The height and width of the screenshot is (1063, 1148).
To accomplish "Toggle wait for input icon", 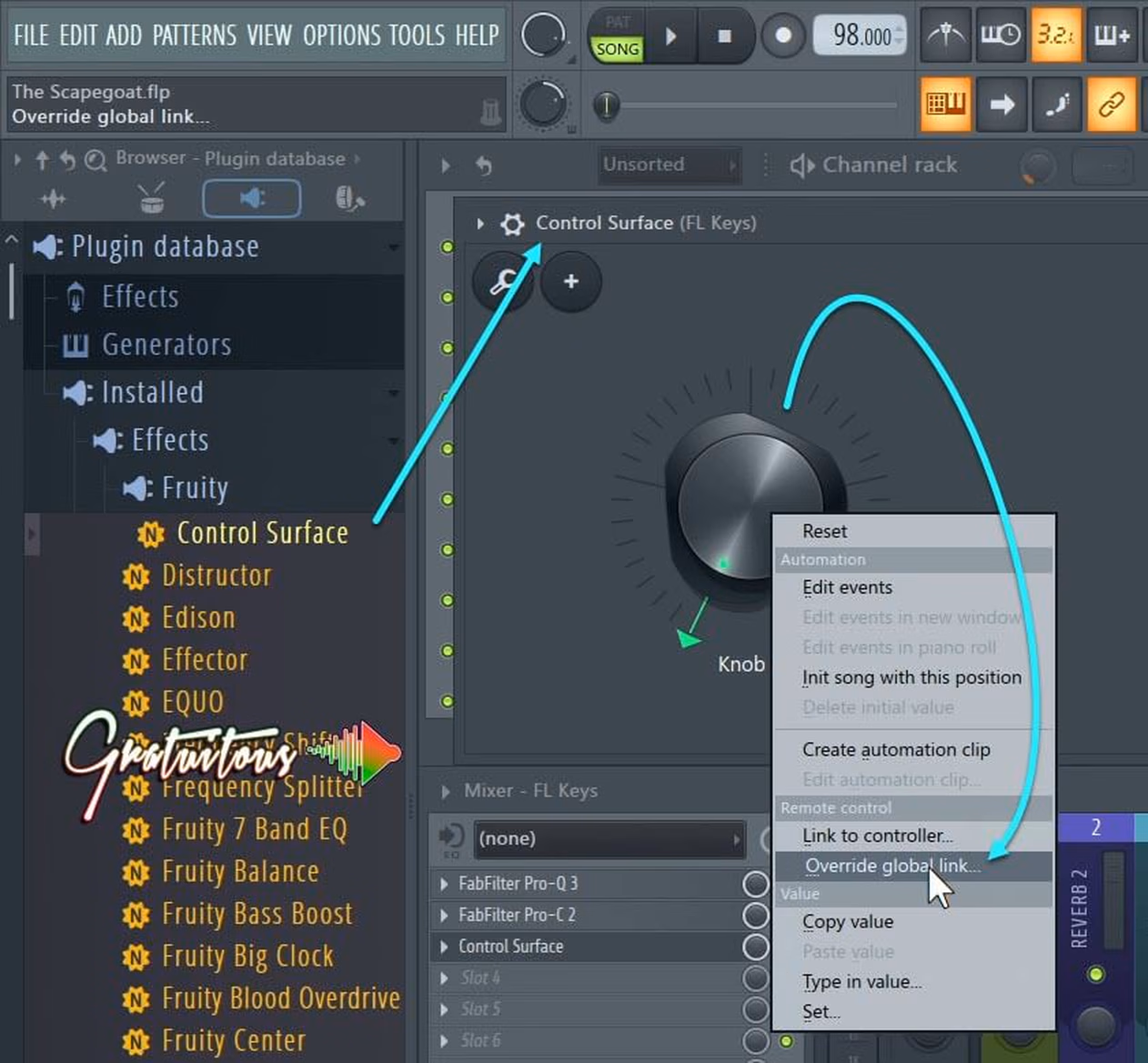I will pos(1001,35).
